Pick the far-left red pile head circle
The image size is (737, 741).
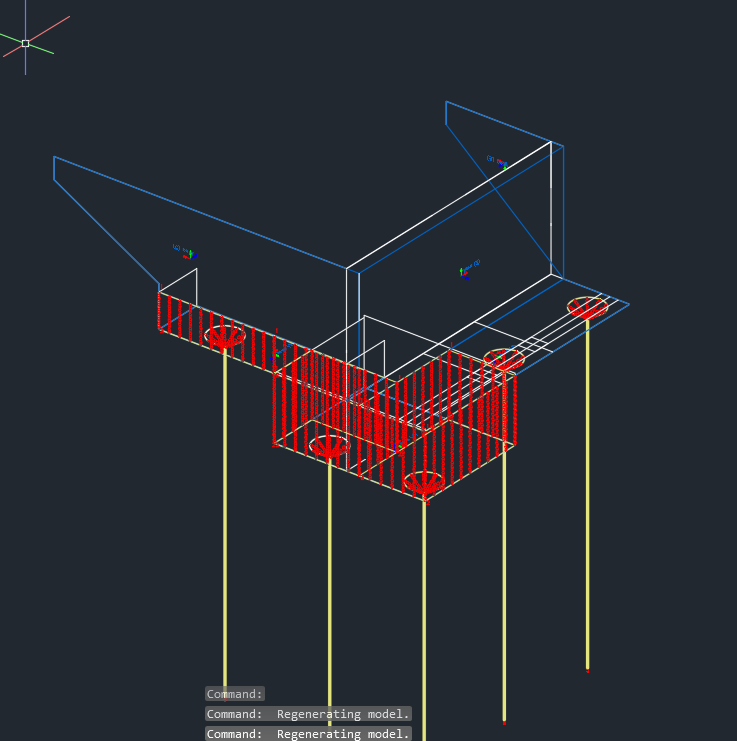coord(225,335)
